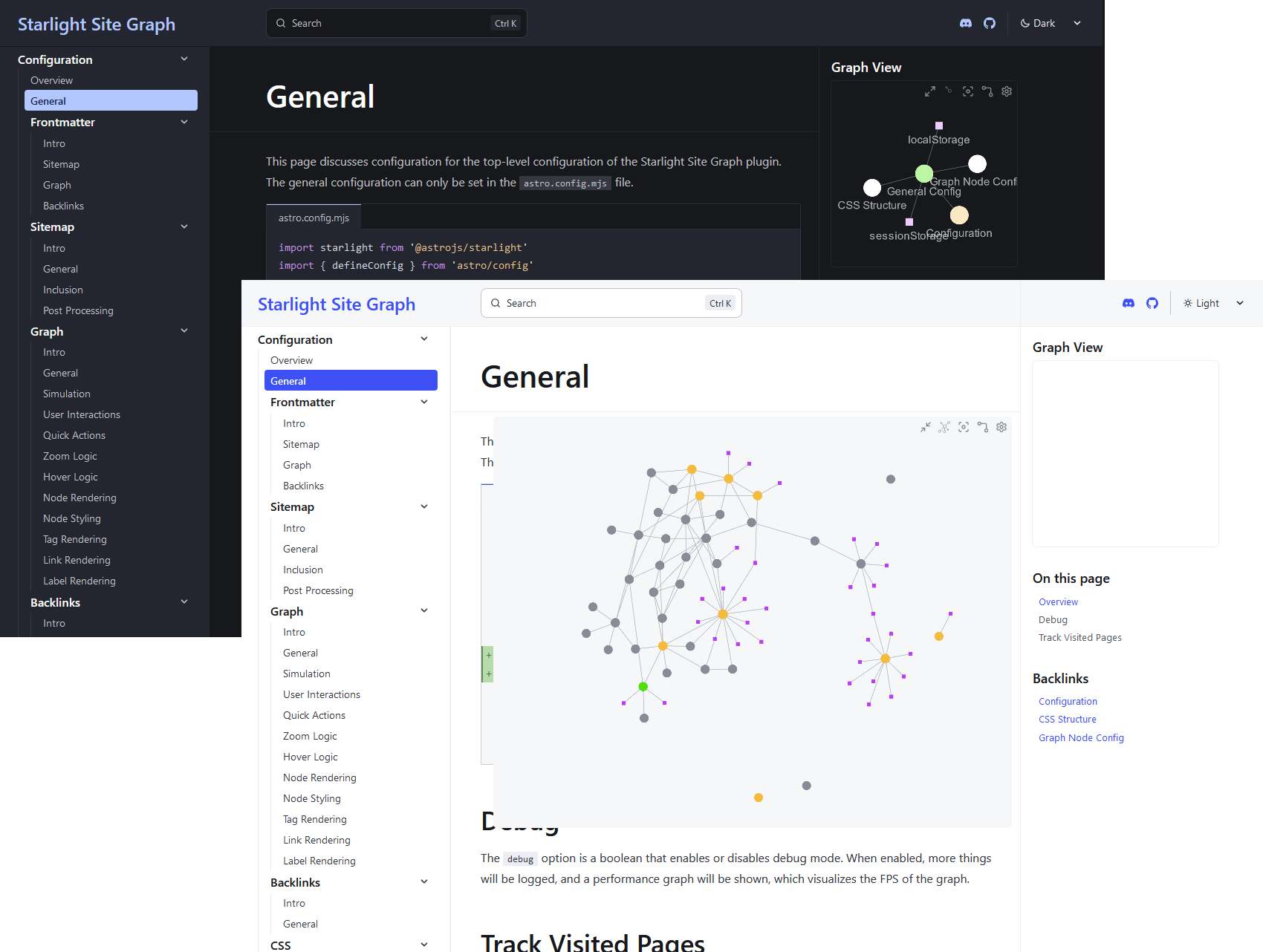Click the General Config green node
This screenshot has height=952, width=1263.
click(x=923, y=174)
